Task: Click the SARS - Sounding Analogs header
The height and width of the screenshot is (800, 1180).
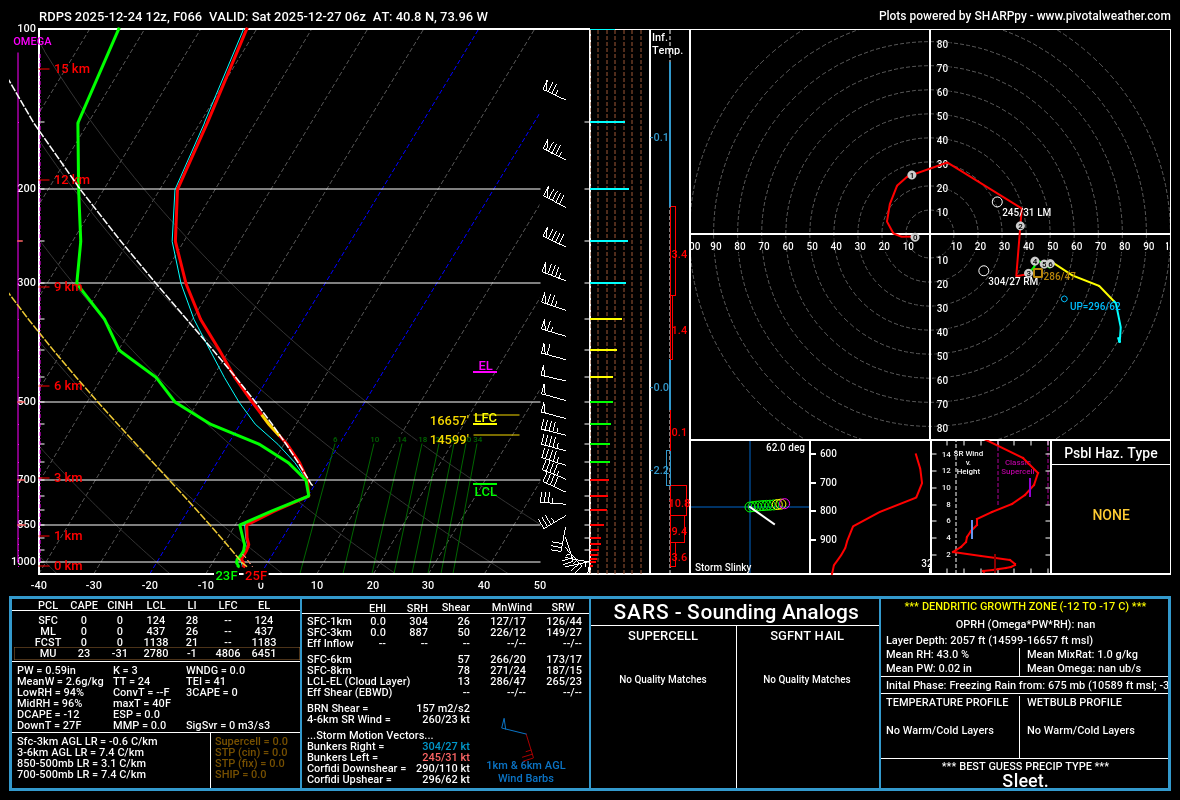Action: pos(735,612)
